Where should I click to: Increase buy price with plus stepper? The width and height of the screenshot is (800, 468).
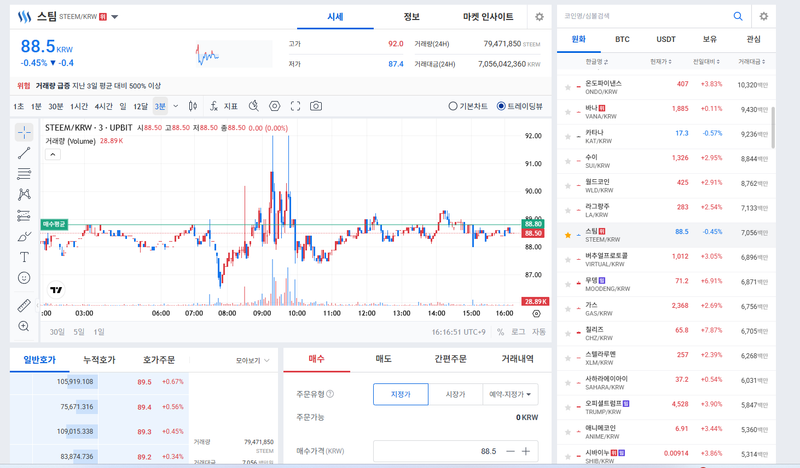[x=526, y=451]
